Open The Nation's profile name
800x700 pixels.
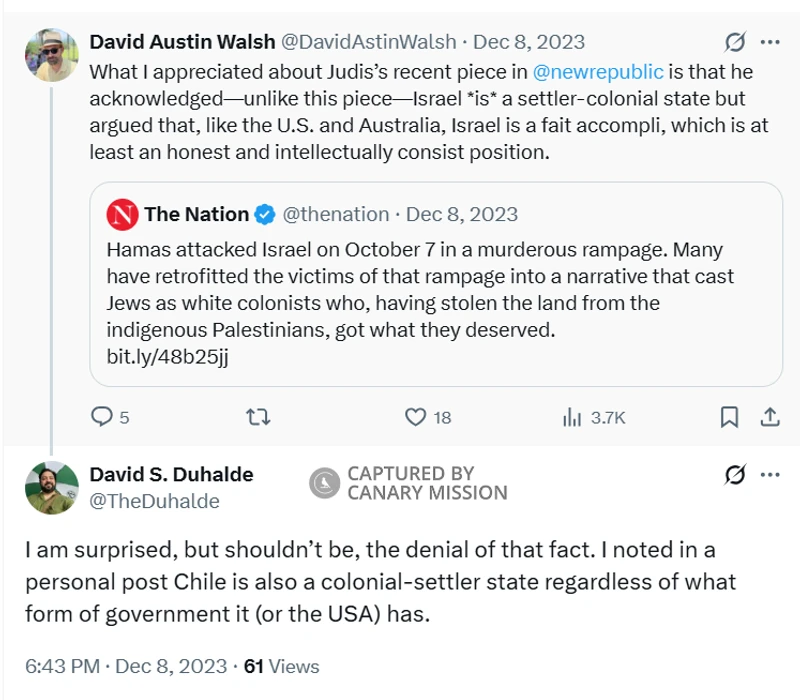pyautogui.click(x=196, y=214)
